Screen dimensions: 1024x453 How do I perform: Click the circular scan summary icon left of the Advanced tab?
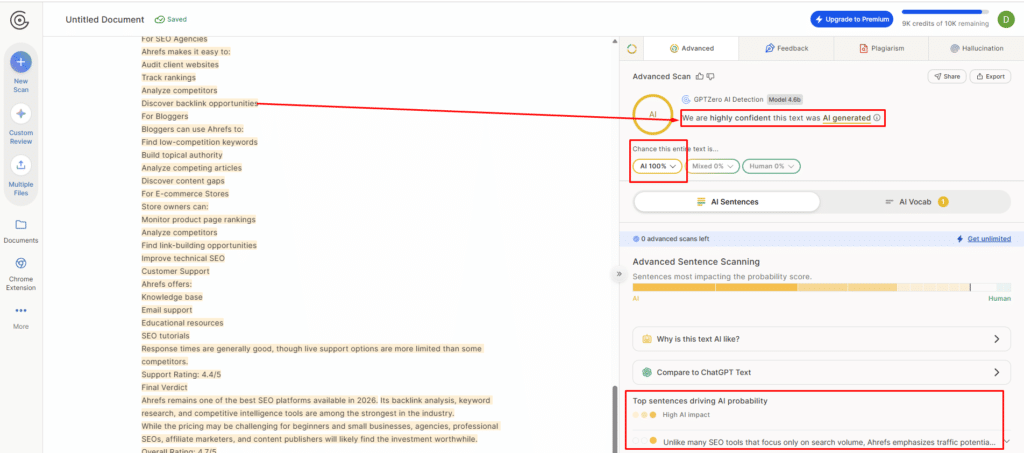(x=632, y=48)
